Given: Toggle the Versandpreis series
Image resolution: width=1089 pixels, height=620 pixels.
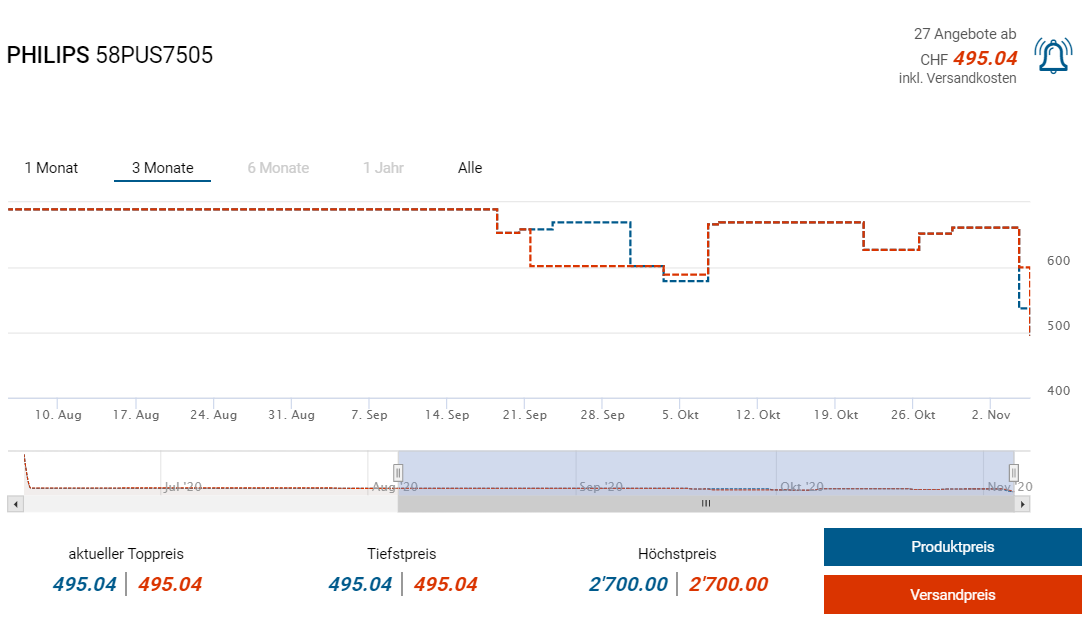Looking at the screenshot, I should tap(952, 594).
